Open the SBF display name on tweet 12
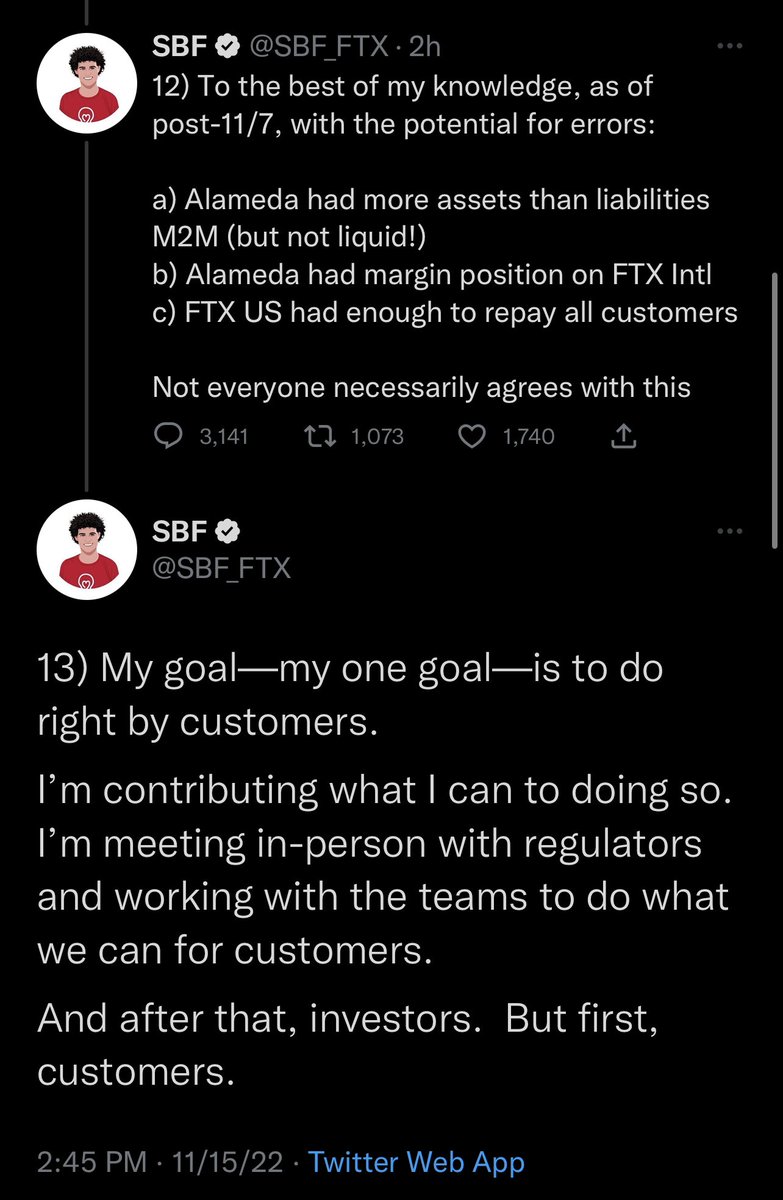The height and width of the screenshot is (1200, 783). (x=180, y=46)
